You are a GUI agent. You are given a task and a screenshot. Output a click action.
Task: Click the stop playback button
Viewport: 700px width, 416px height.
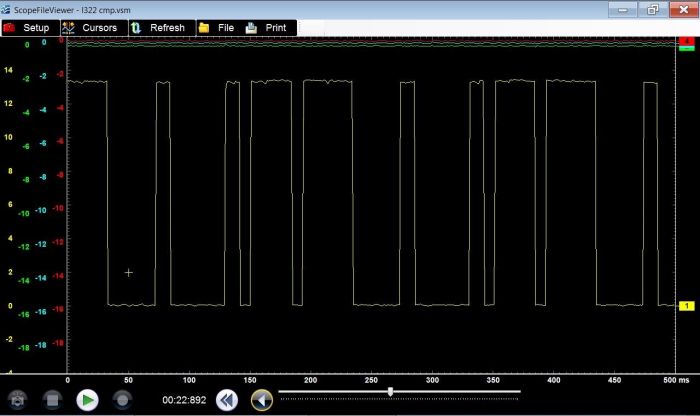pyautogui.click(x=52, y=400)
